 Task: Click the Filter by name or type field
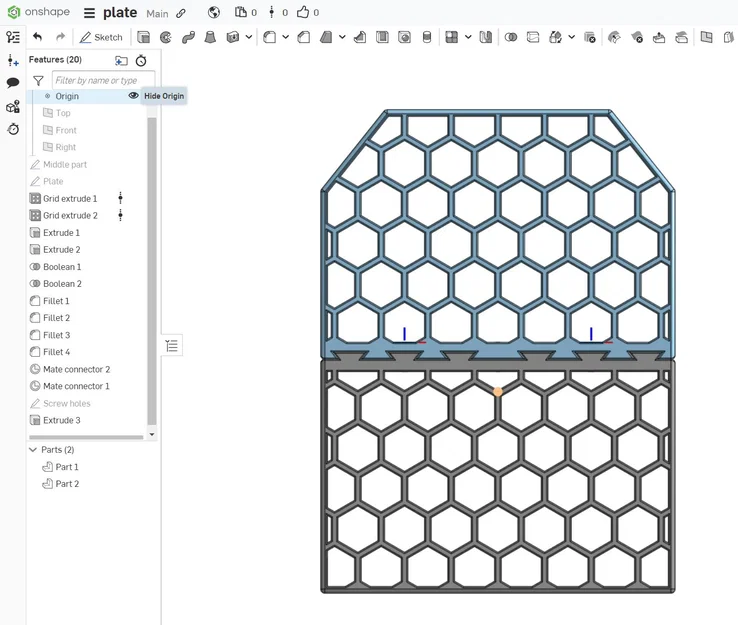click(x=103, y=81)
